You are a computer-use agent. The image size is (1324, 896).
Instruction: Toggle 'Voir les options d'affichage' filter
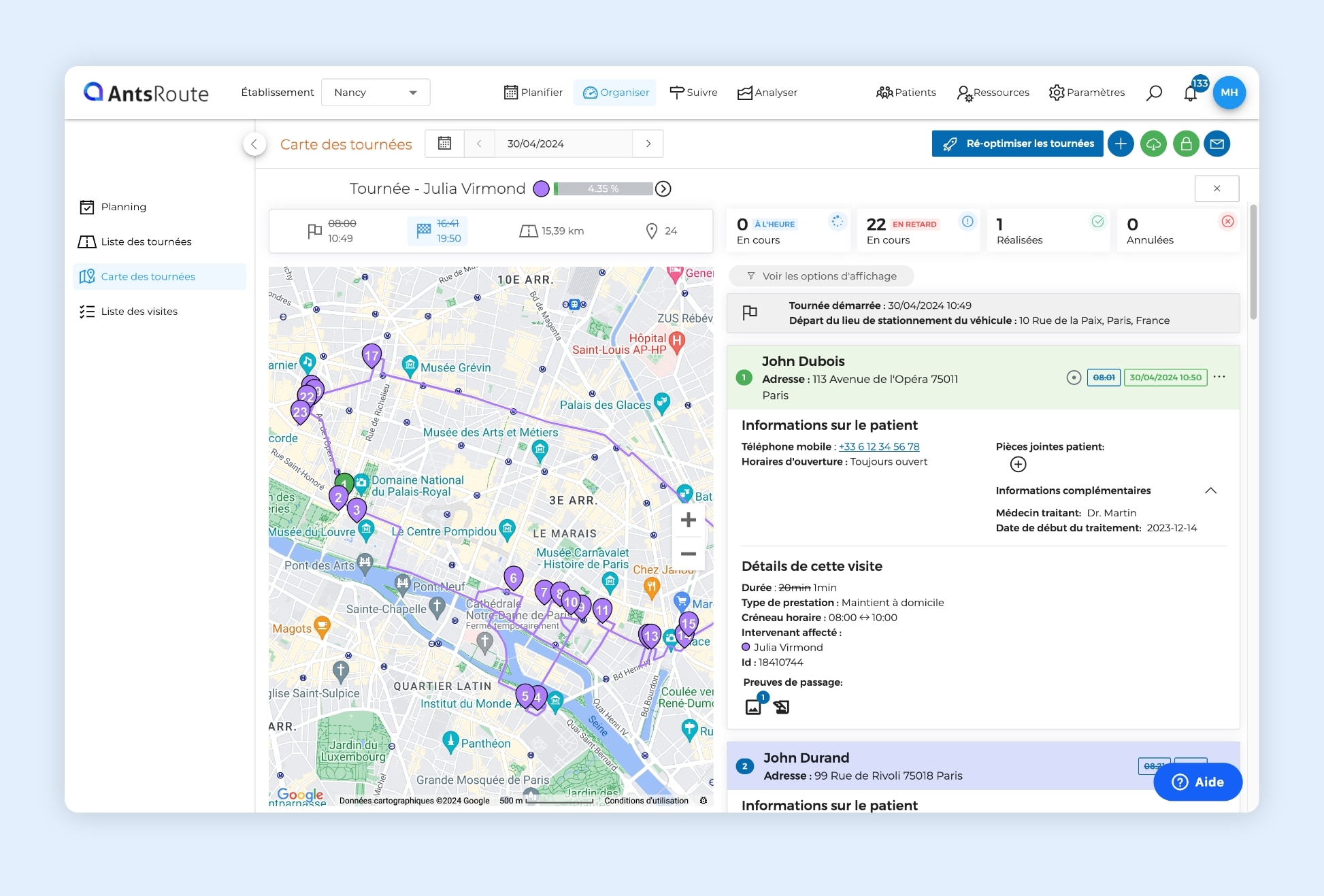[821, 276]
